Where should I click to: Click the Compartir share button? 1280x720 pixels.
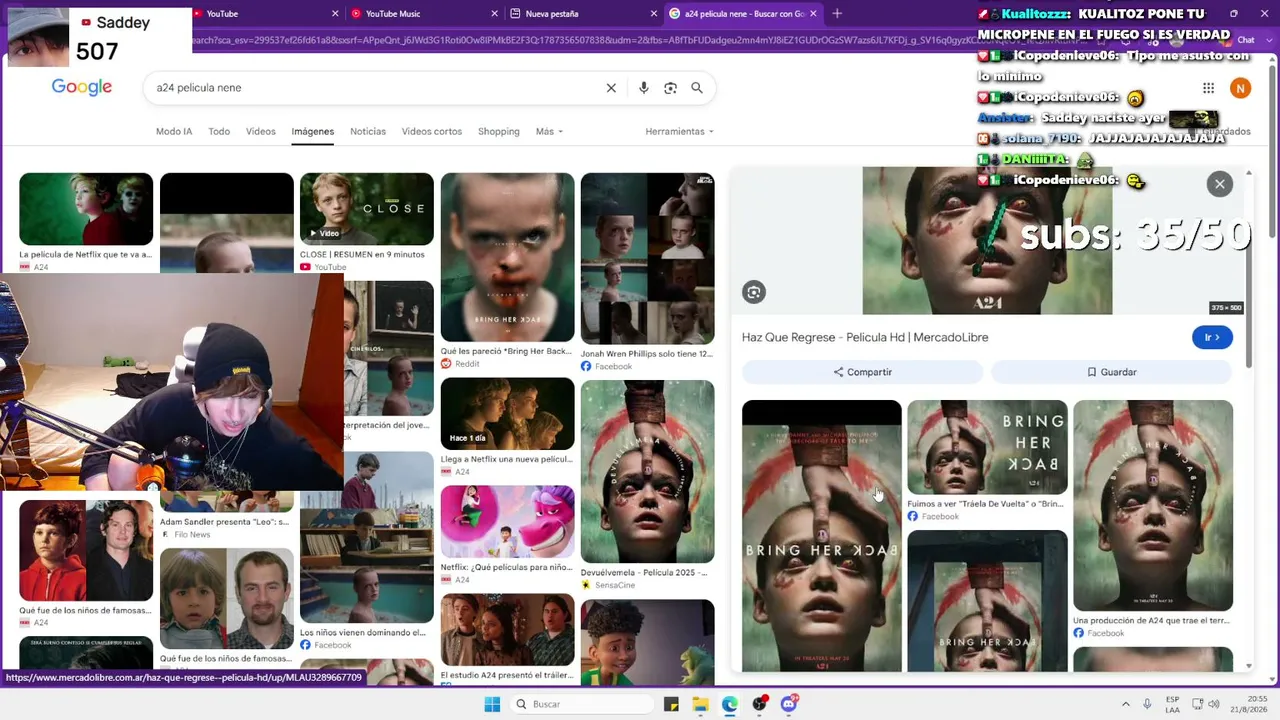(862, 372)
